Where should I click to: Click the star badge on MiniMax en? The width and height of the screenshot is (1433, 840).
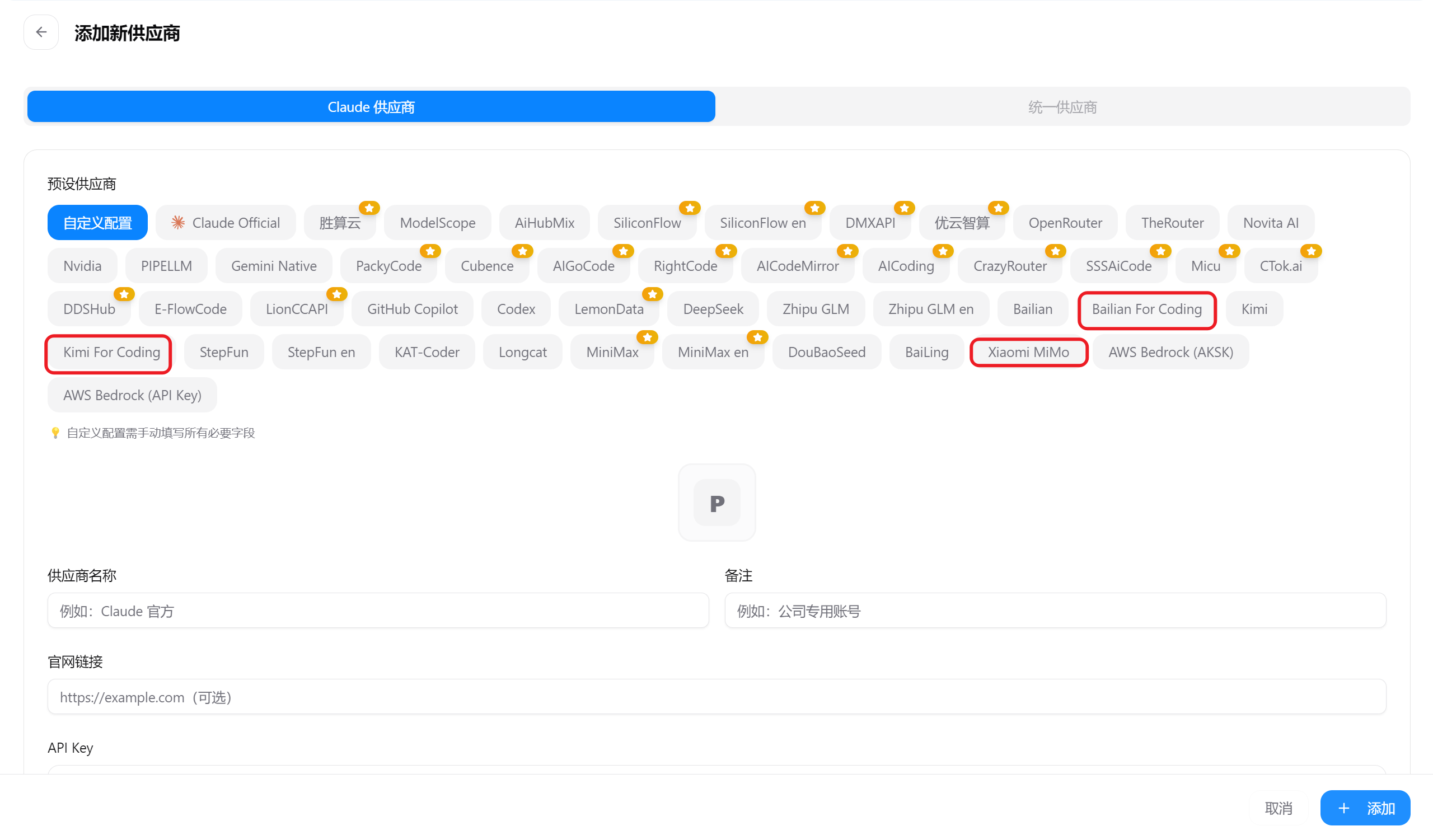[757, 337]
